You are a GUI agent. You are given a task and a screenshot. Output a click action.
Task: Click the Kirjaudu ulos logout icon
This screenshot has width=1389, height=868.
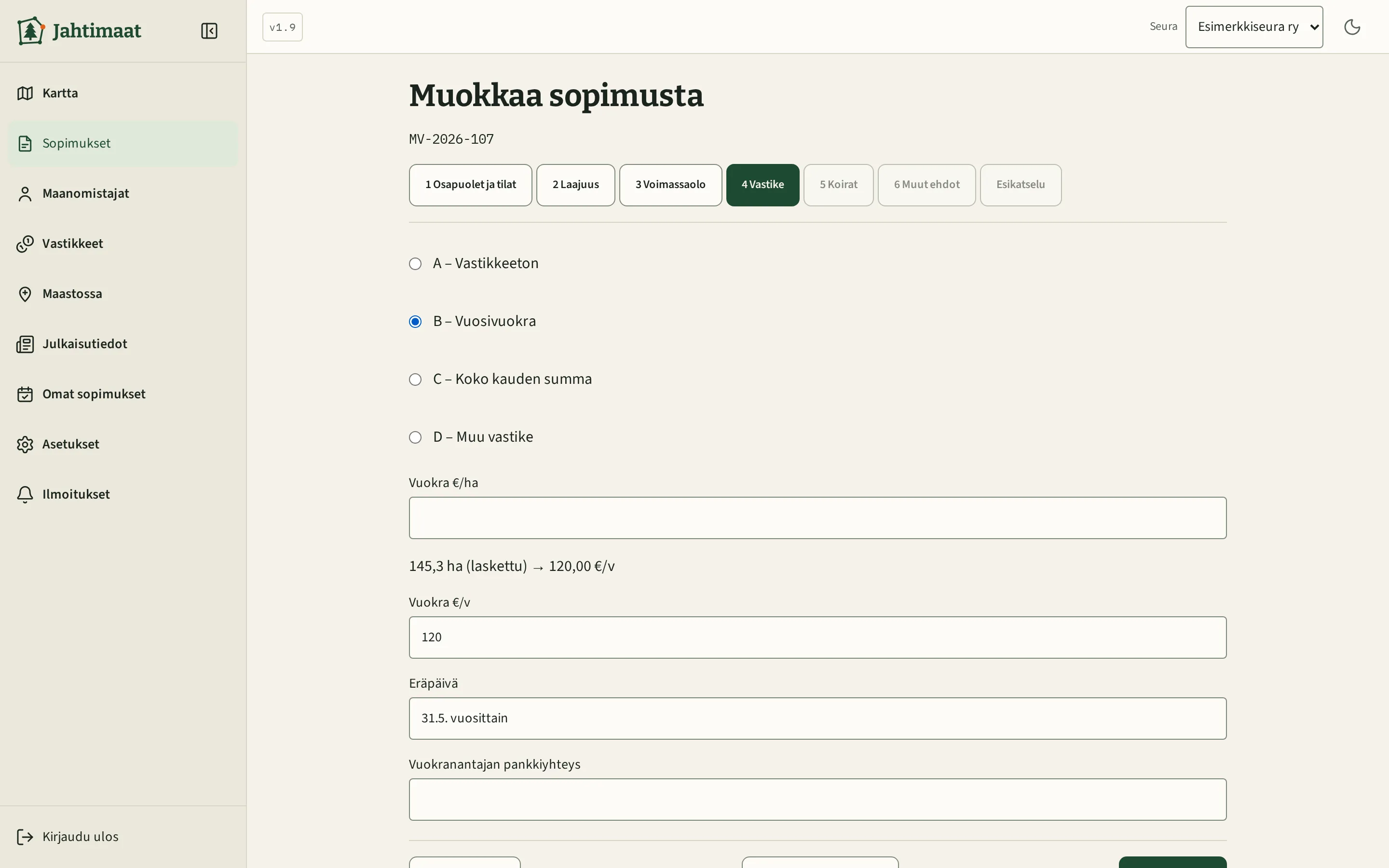pyautogui.click(x=25, y=837)
